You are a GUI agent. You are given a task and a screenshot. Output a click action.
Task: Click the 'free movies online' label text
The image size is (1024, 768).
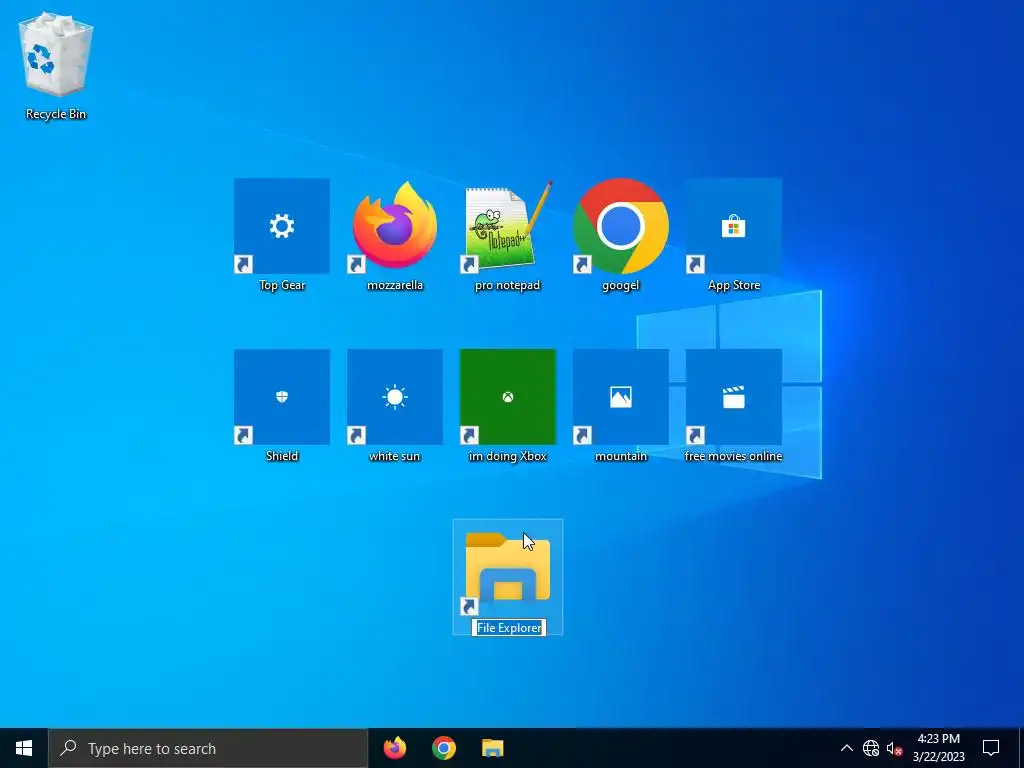[733, 456]
